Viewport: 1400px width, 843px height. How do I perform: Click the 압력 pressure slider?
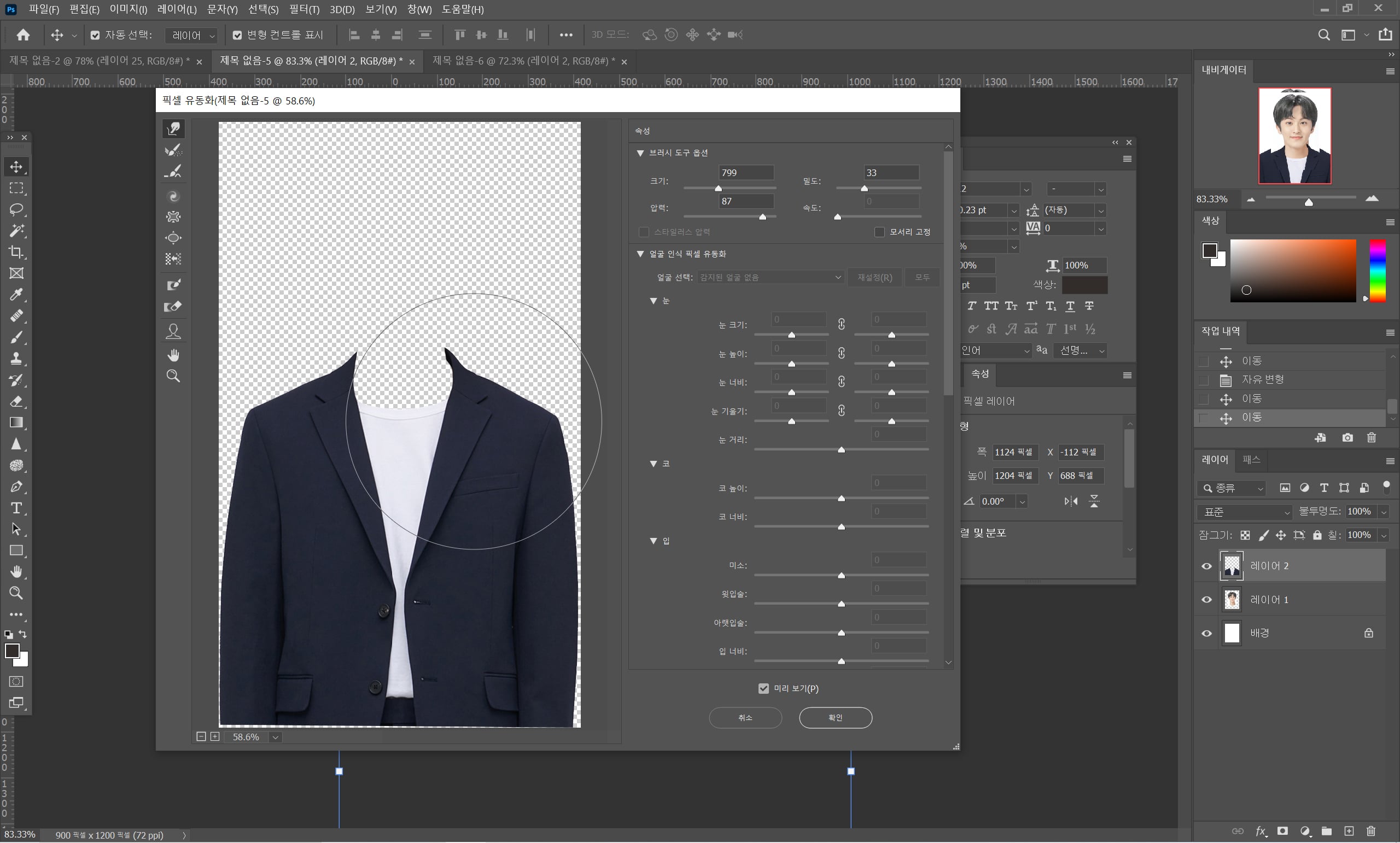pyautogui.click(x=730, y=216)
